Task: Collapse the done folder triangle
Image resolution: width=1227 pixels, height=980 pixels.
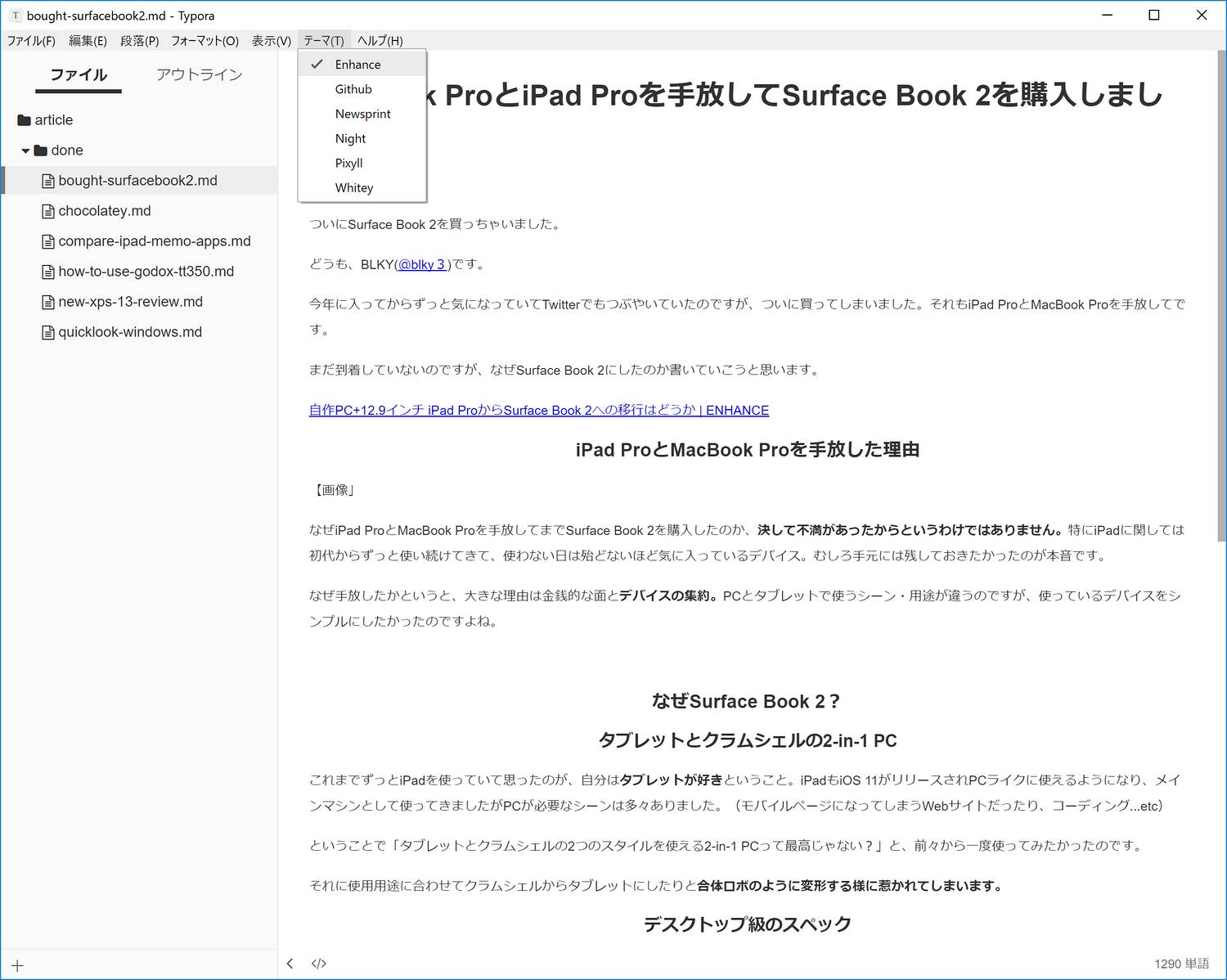Action: pyautogui.click(x=25, y=151)
